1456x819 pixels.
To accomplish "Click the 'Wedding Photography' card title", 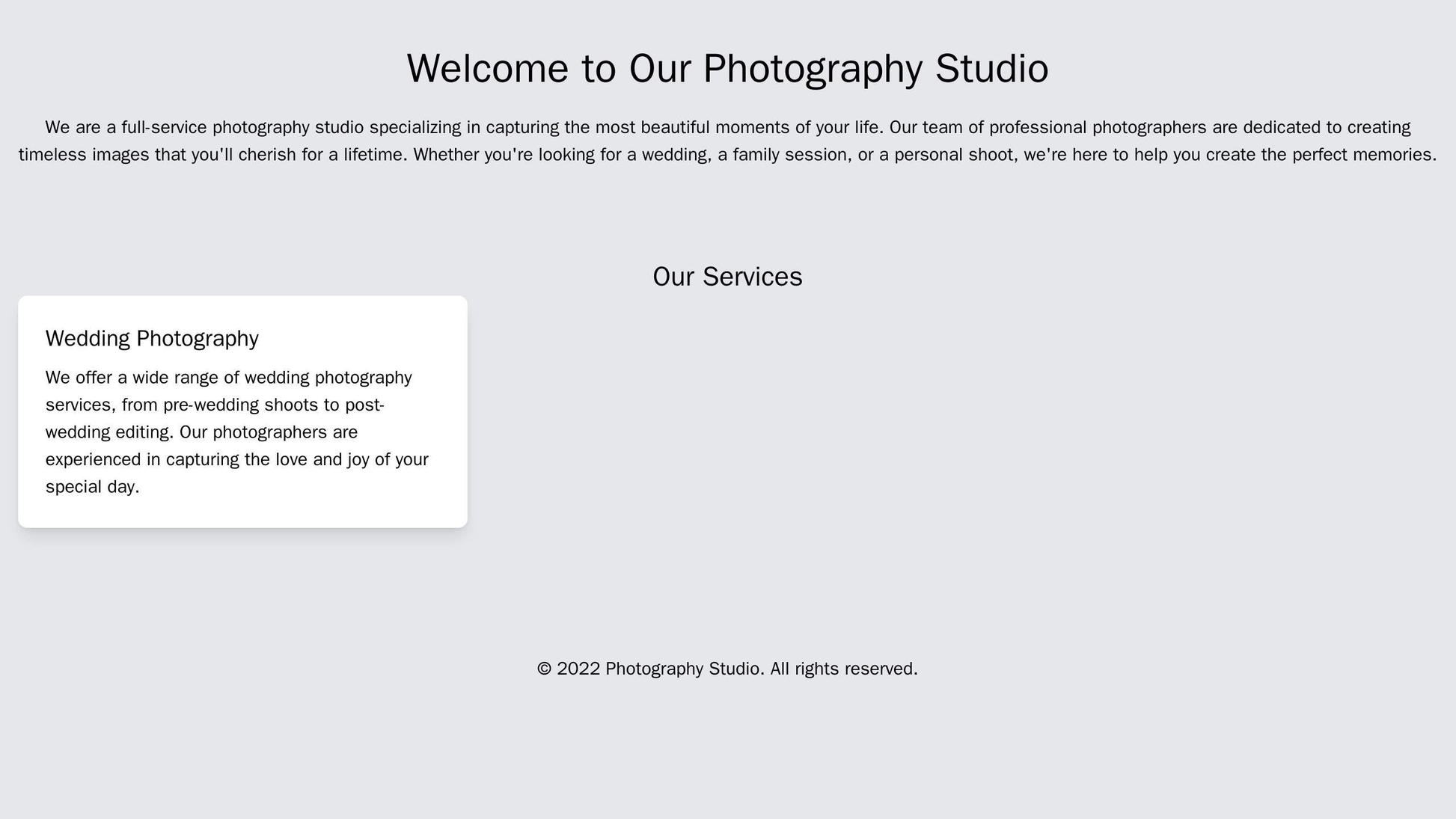I will tap(150, 334).
